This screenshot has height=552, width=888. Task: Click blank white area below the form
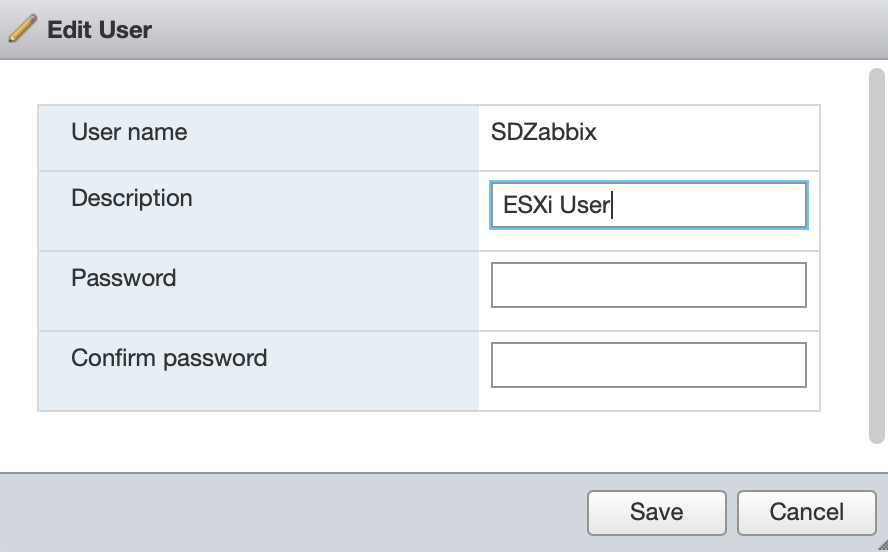coord(430,442)
